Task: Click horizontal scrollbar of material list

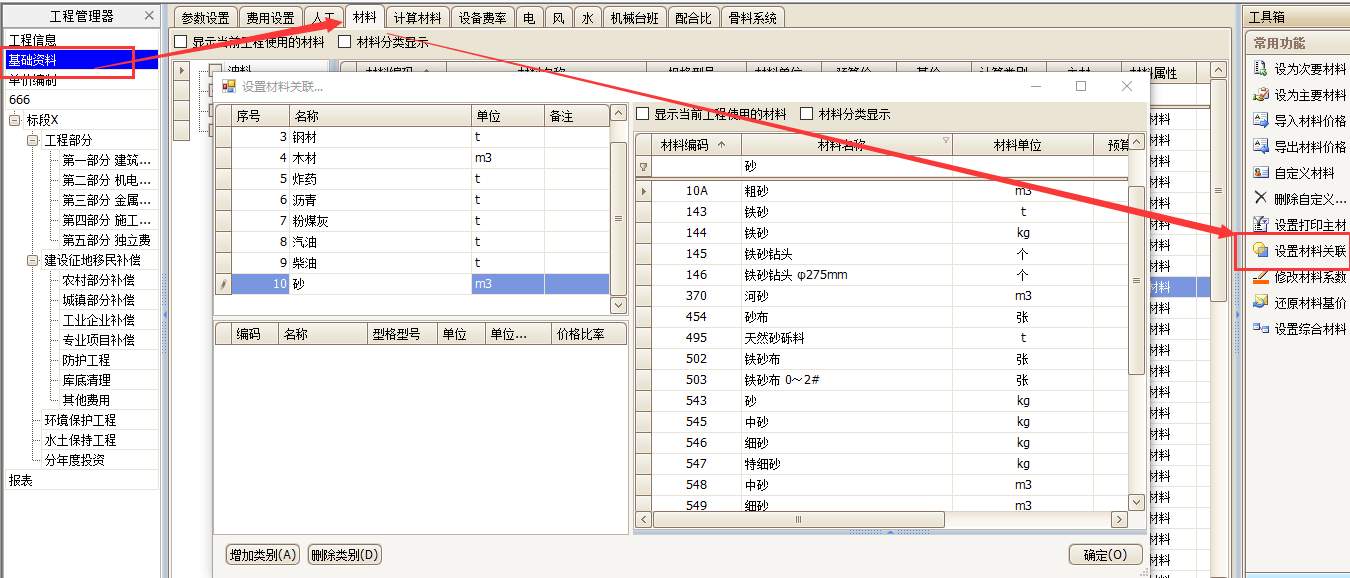Action: tap(798, 519)
